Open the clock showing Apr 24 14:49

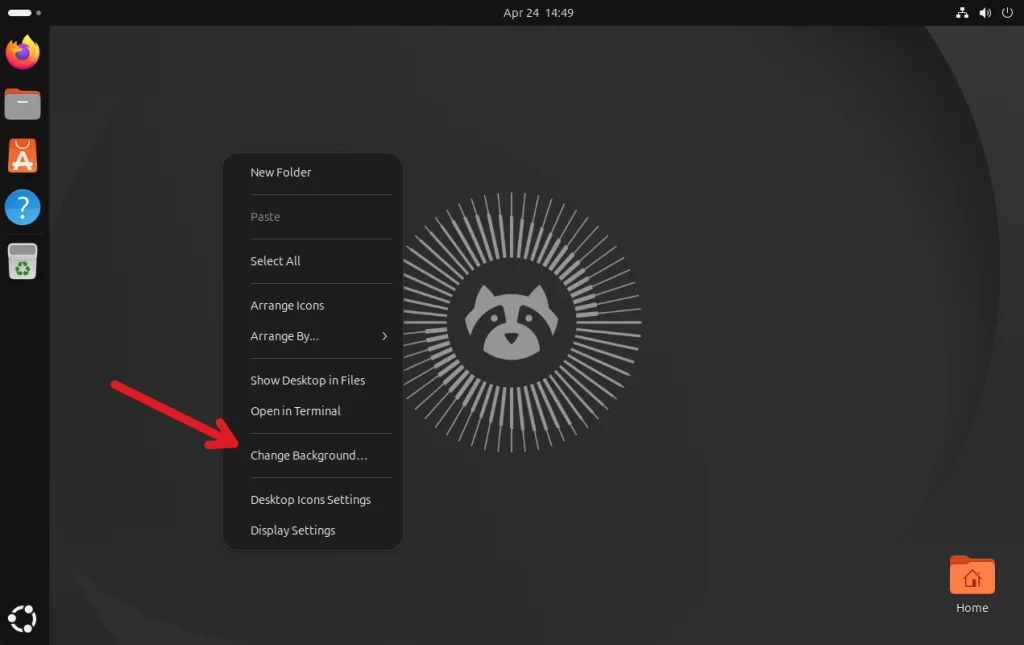[x=538, y=12]
